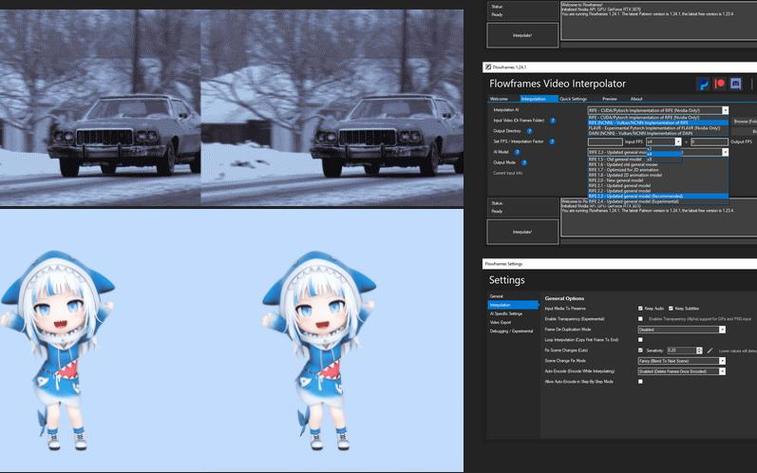
Task: Open the Patreon icon in Flowframes header
Action: [719, 84]
